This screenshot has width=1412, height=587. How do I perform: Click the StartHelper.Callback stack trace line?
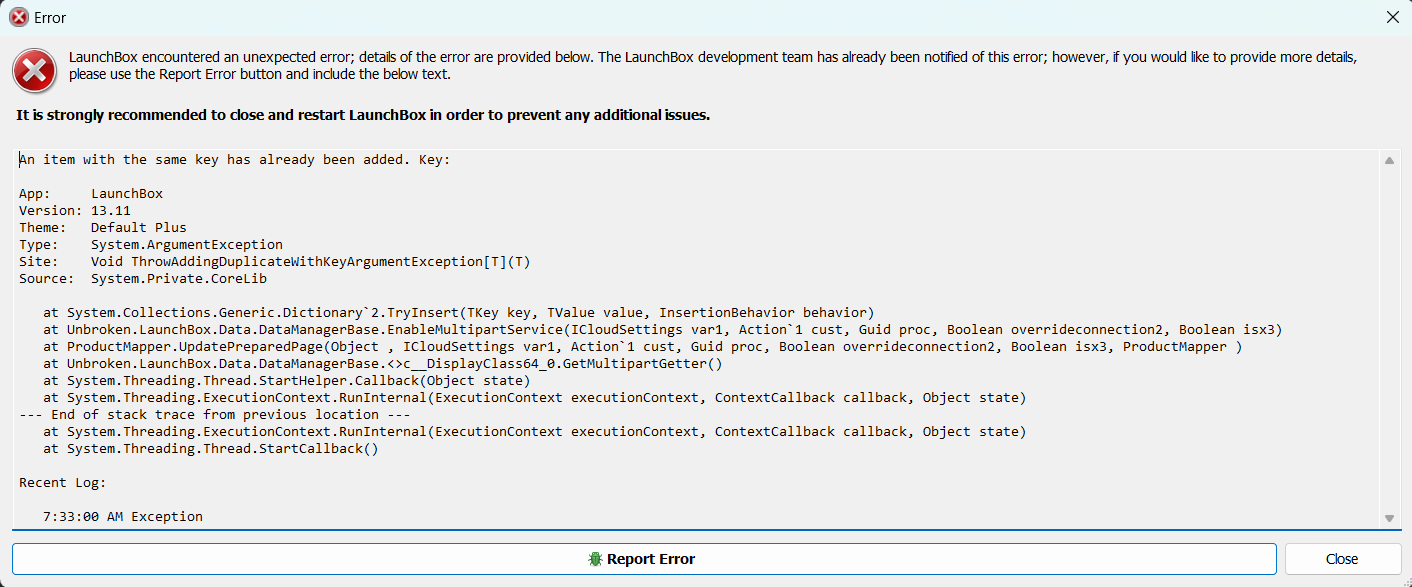click(x=287, y=381)
